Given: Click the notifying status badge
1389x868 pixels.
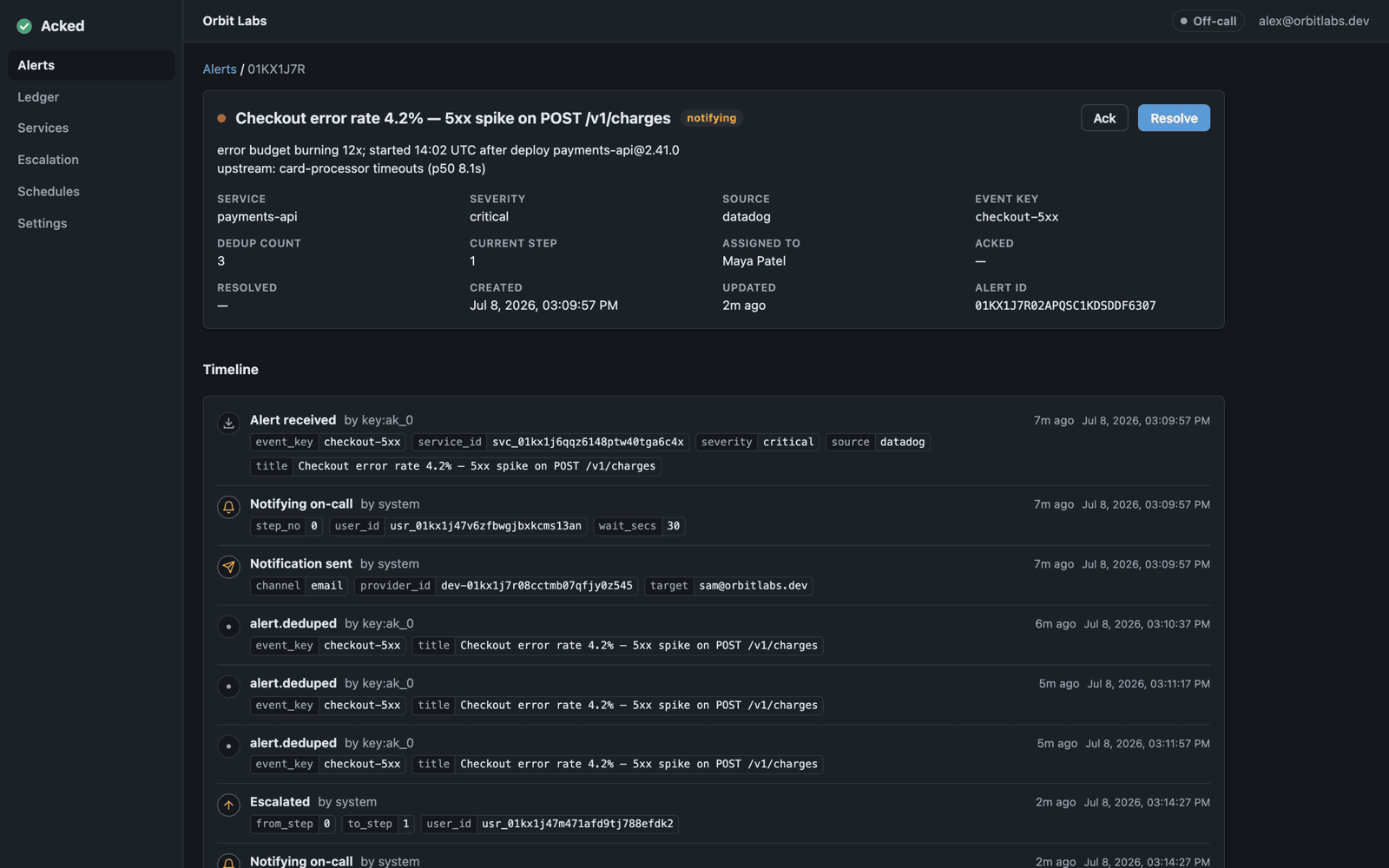Looking at the screenshot, I should (711, 118).
